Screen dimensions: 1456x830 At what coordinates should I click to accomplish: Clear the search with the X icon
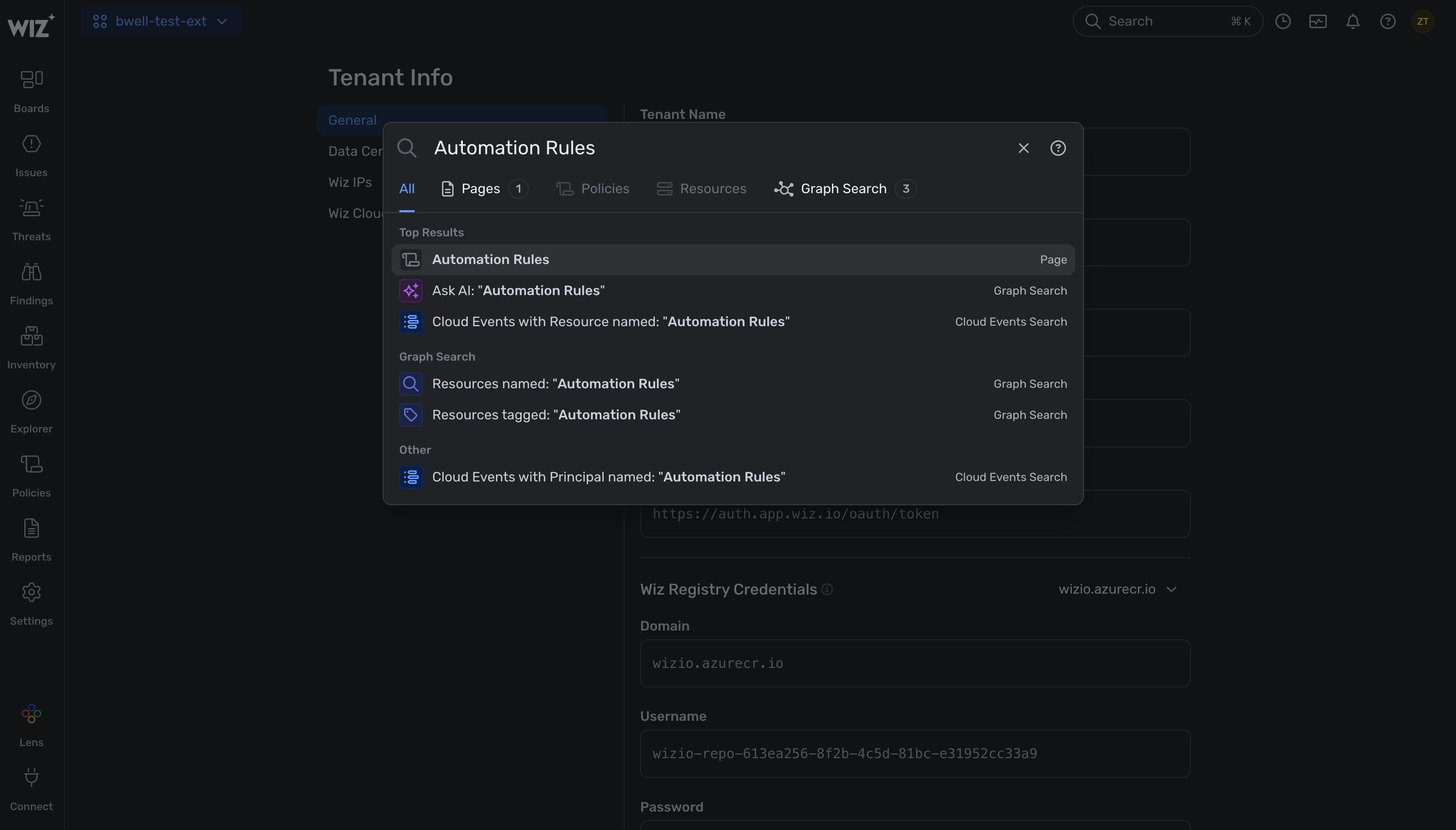1023,148
